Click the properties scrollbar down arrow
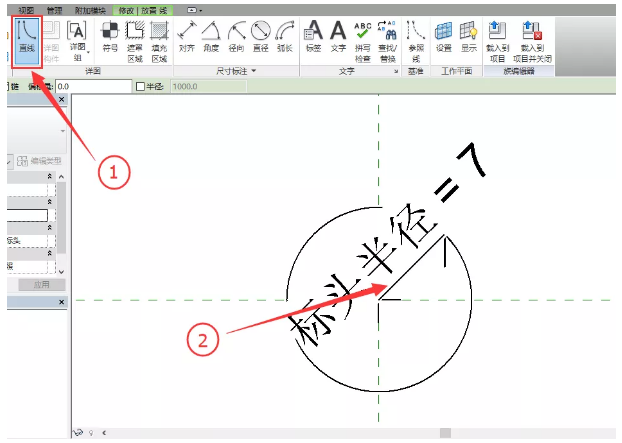Screen dimensions: 622x443 (61, 272)
